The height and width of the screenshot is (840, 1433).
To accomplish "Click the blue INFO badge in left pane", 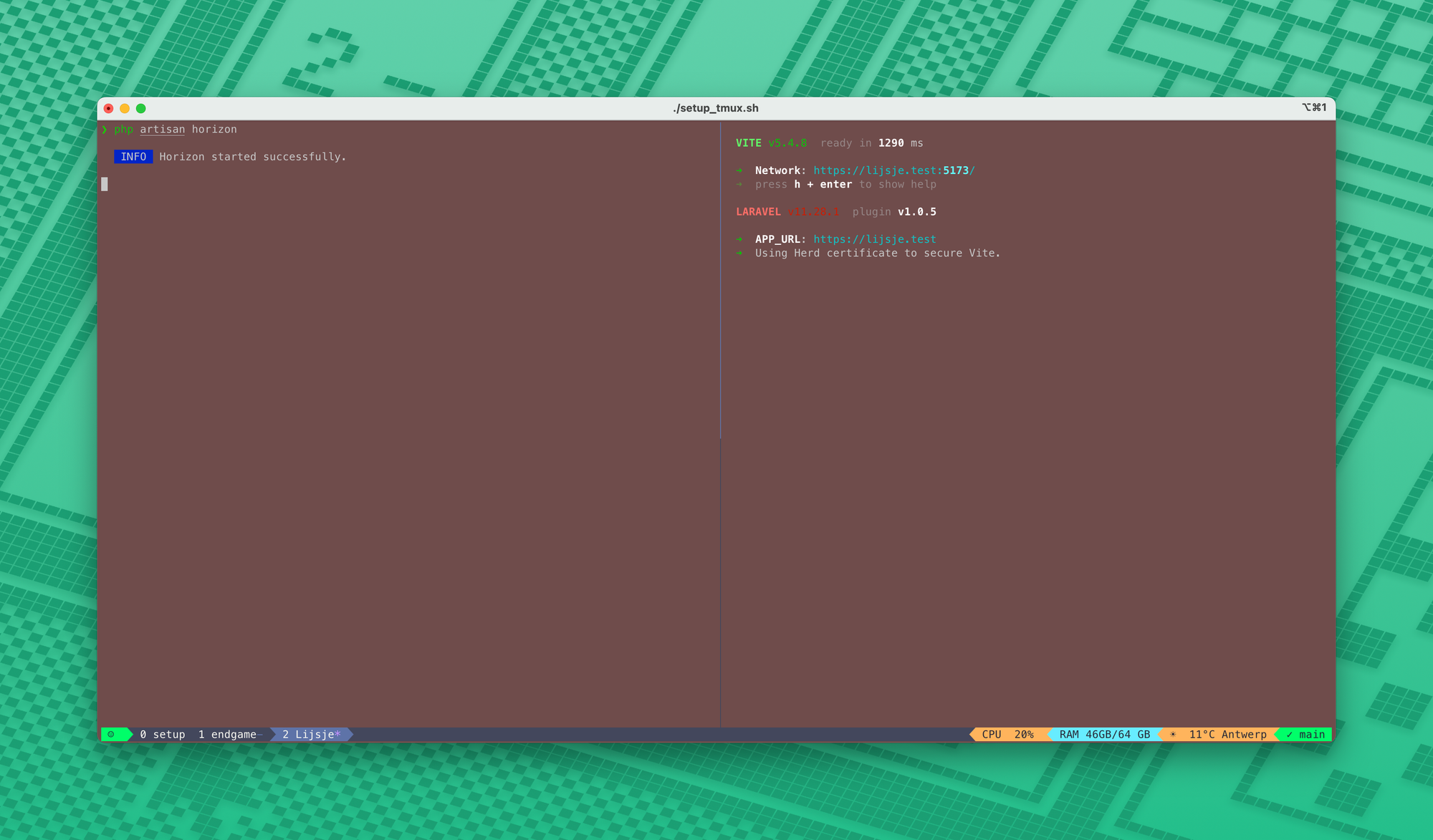I will coord(133,156).
